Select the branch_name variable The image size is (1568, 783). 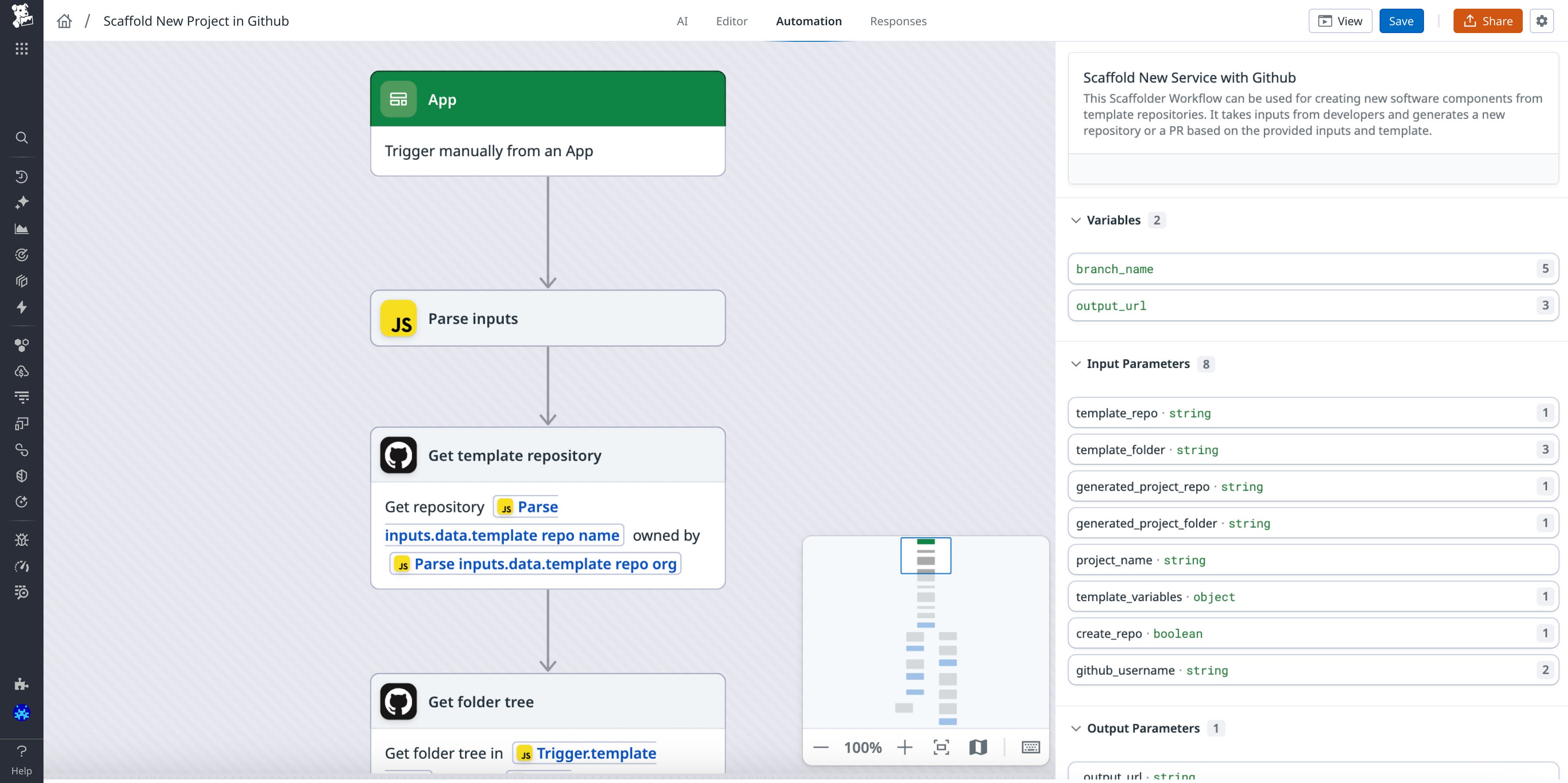pos(1114,268)
